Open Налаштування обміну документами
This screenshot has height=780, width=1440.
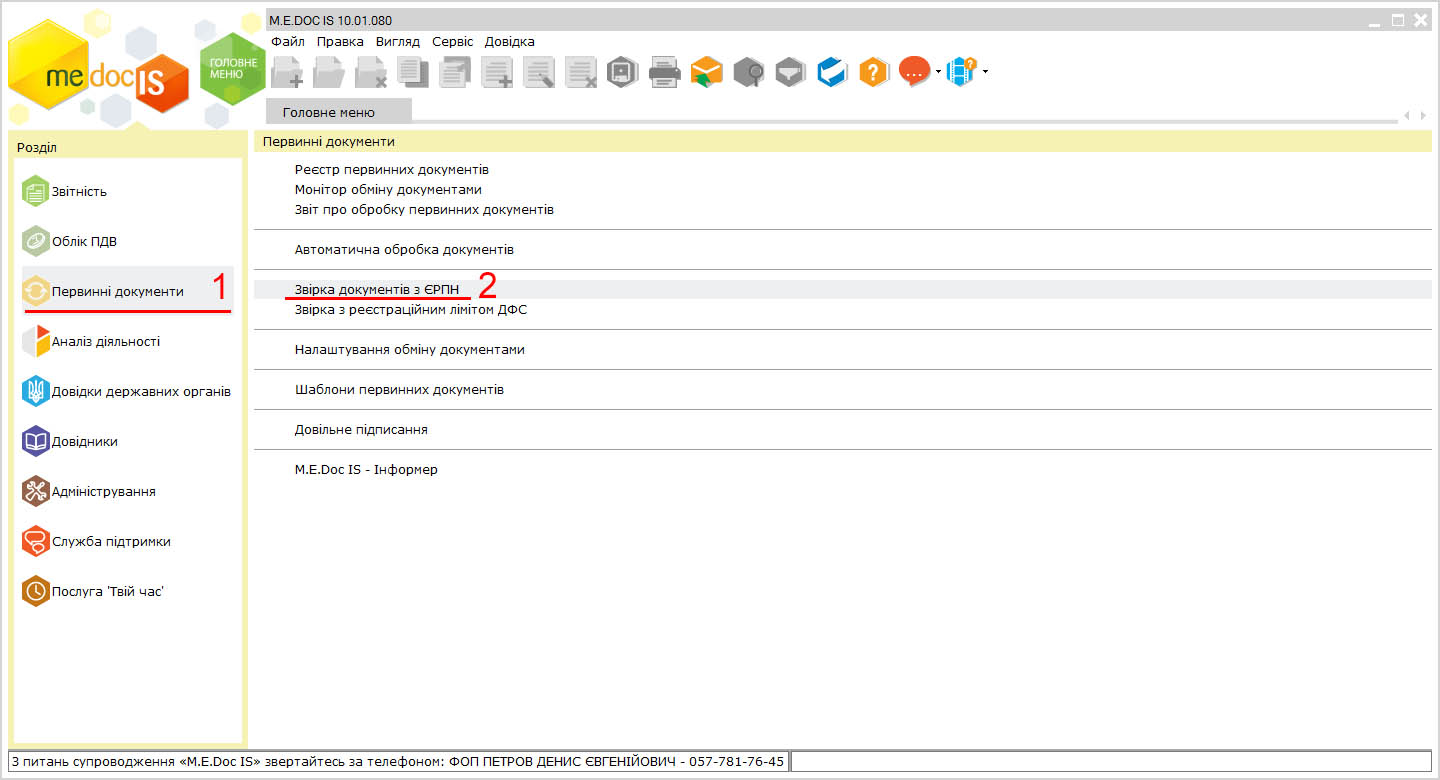point(410,350)
